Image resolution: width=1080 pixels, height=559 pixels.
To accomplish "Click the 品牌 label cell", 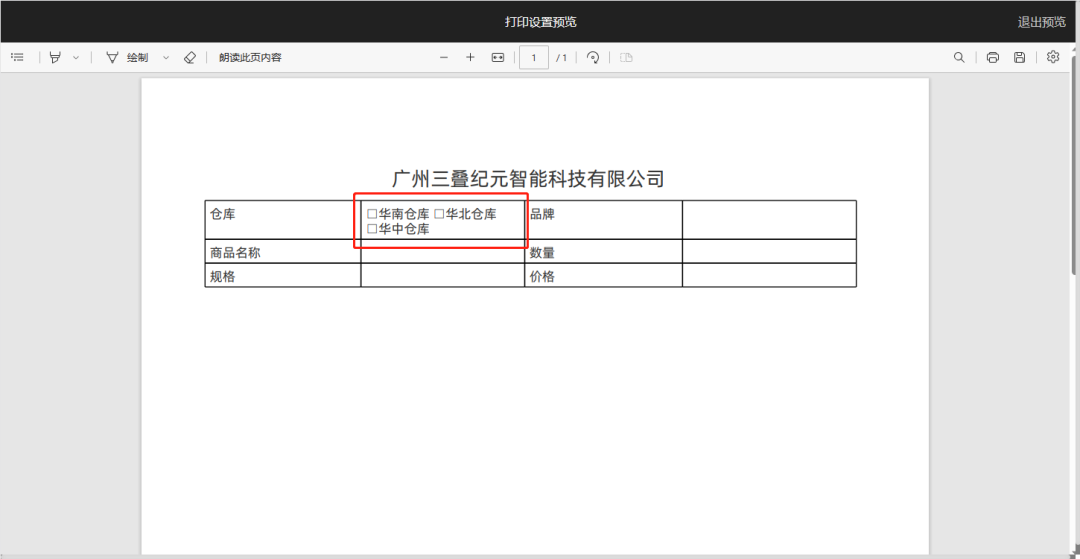I will coord(603,220).
